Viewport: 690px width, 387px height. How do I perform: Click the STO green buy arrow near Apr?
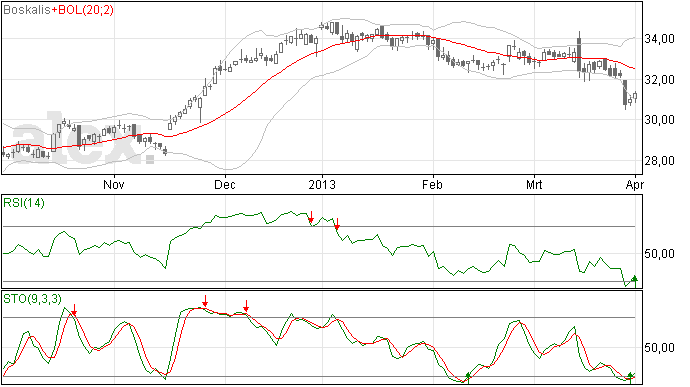click(631, 377)
